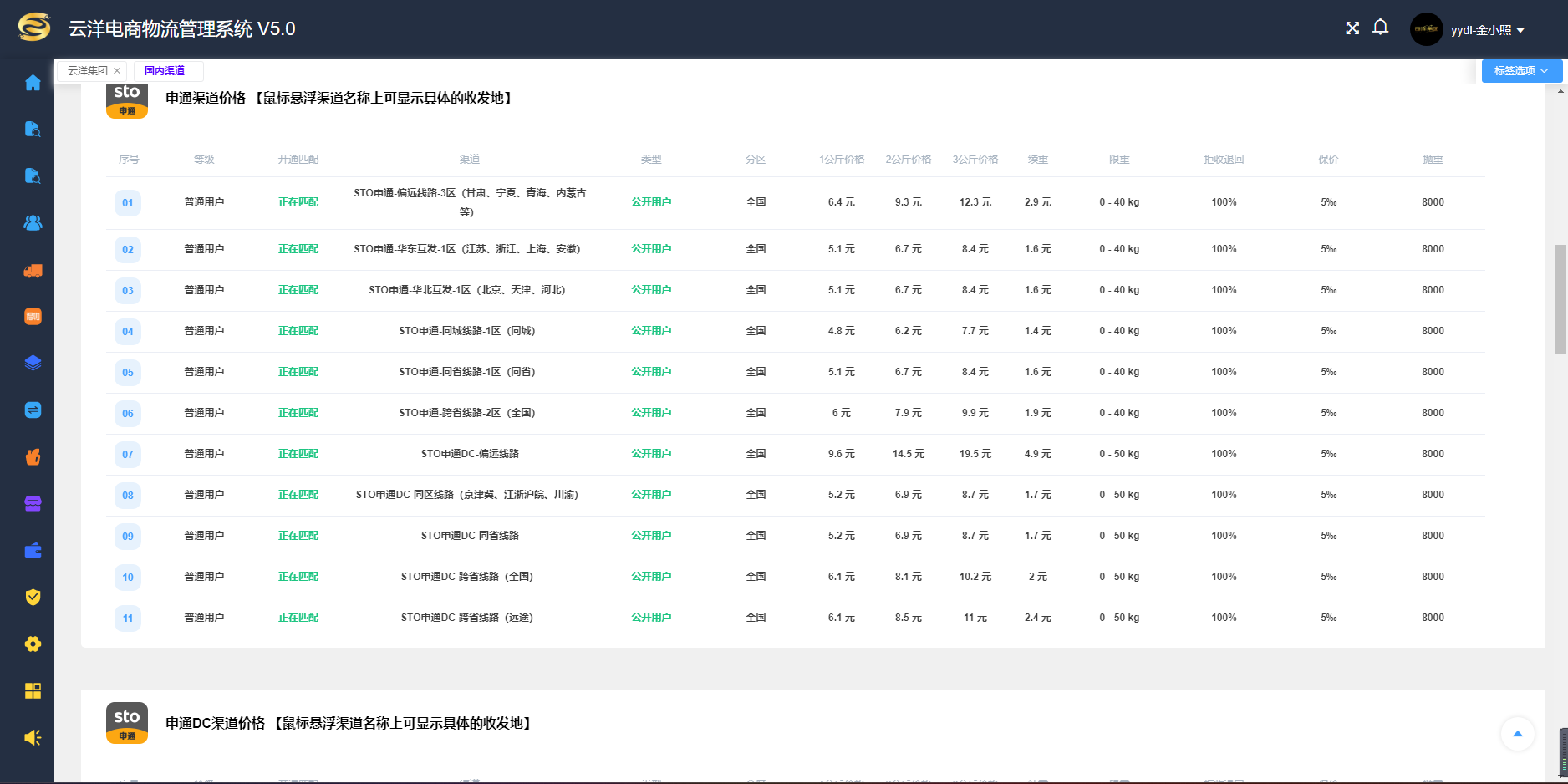Click 正在匹配 status in row 03

pos(298,290)
